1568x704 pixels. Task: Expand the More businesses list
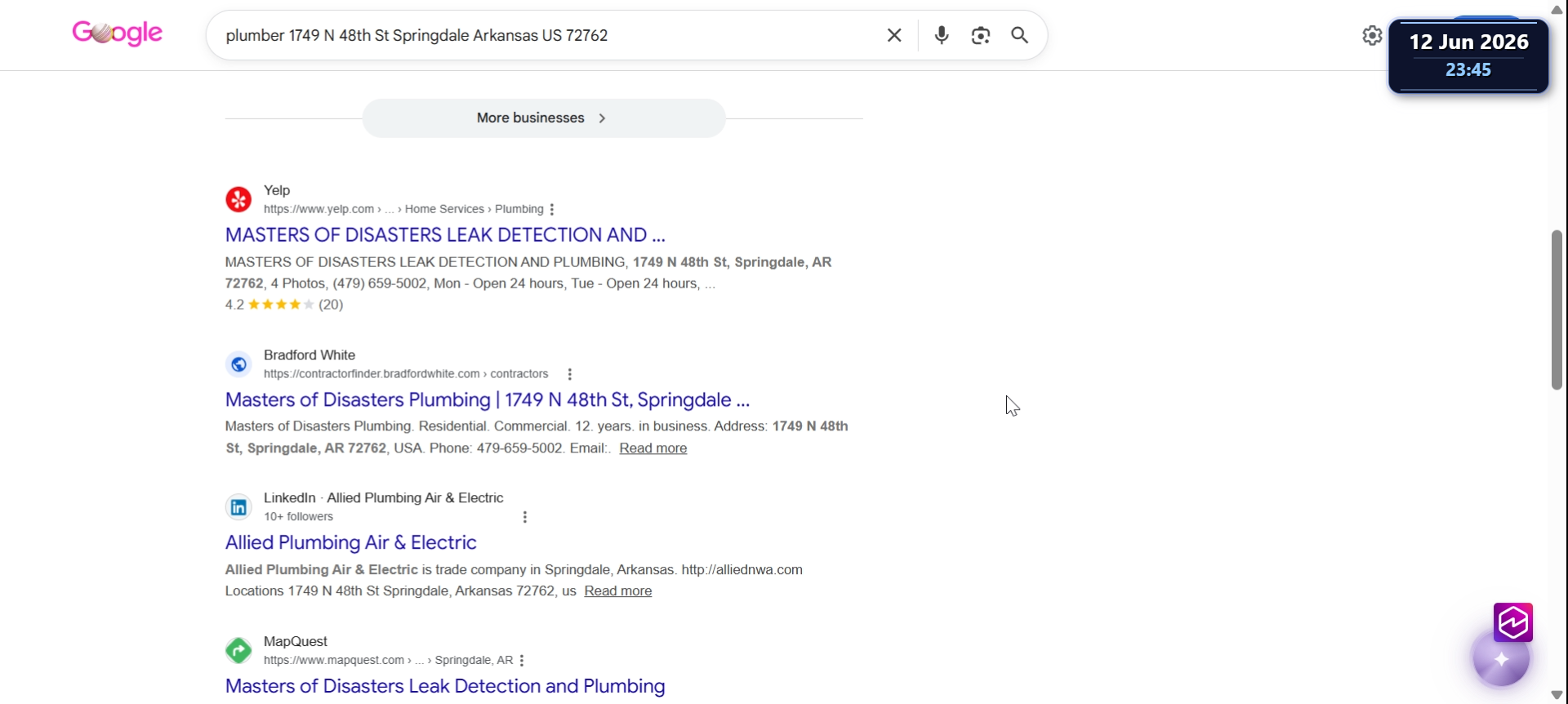[544, 118]
